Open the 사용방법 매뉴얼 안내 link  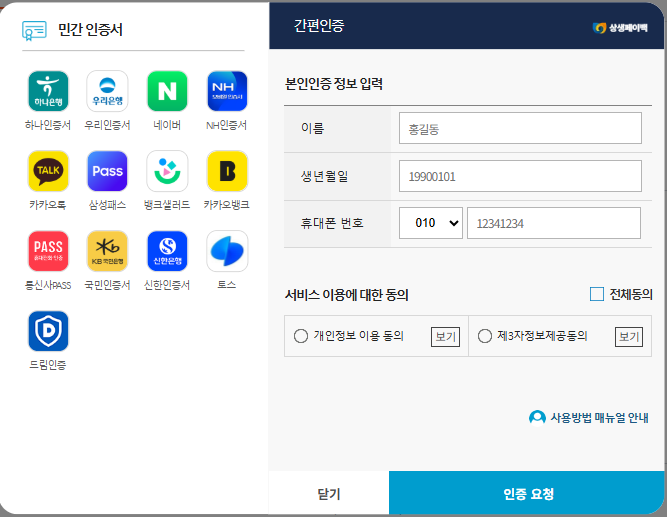click(599, 418)
